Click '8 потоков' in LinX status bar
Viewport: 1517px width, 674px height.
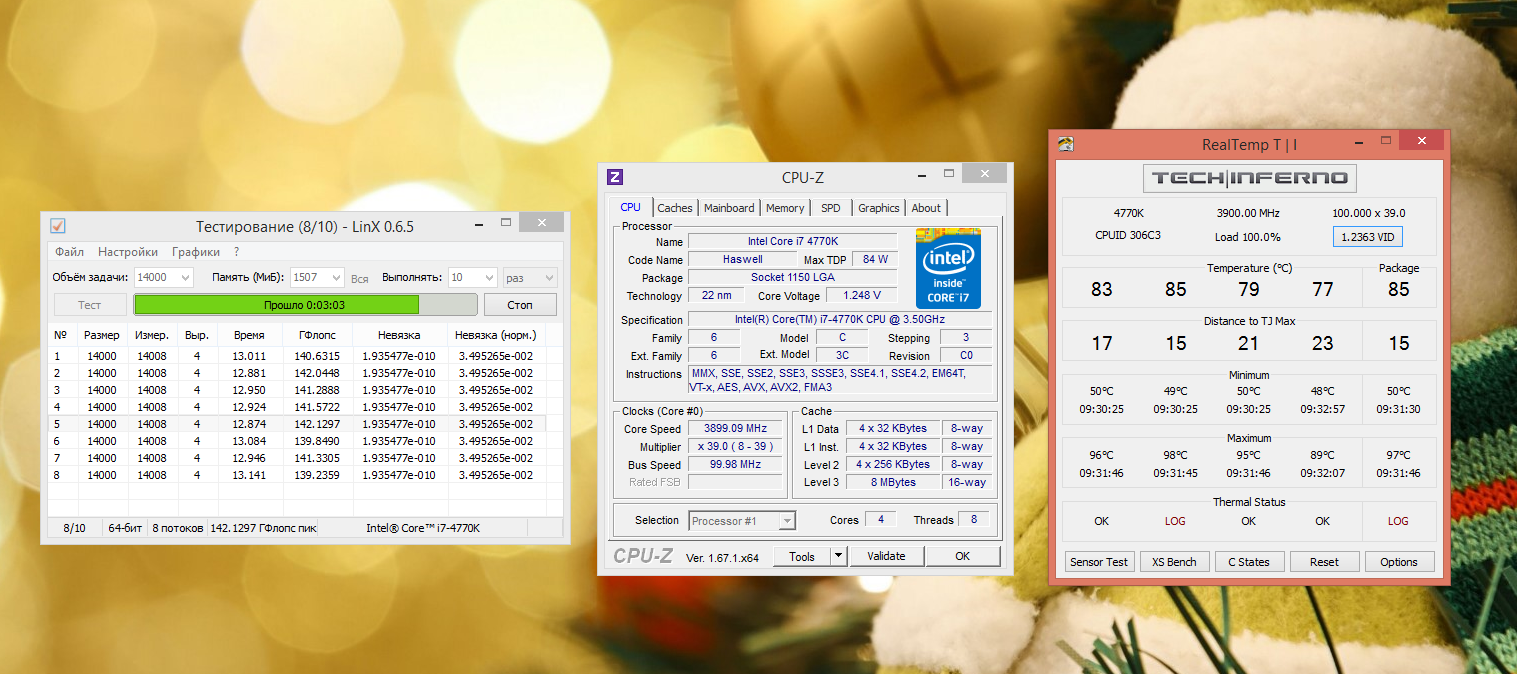tap(177, 528)
